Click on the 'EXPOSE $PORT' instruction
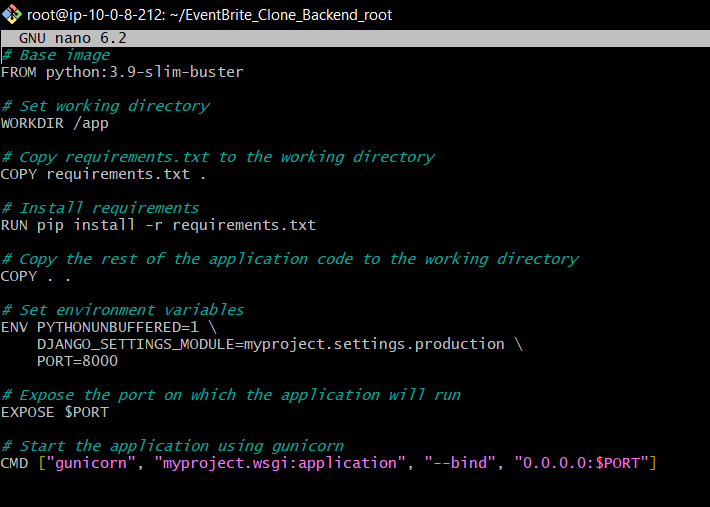710x507 pixels. [55, 412]
